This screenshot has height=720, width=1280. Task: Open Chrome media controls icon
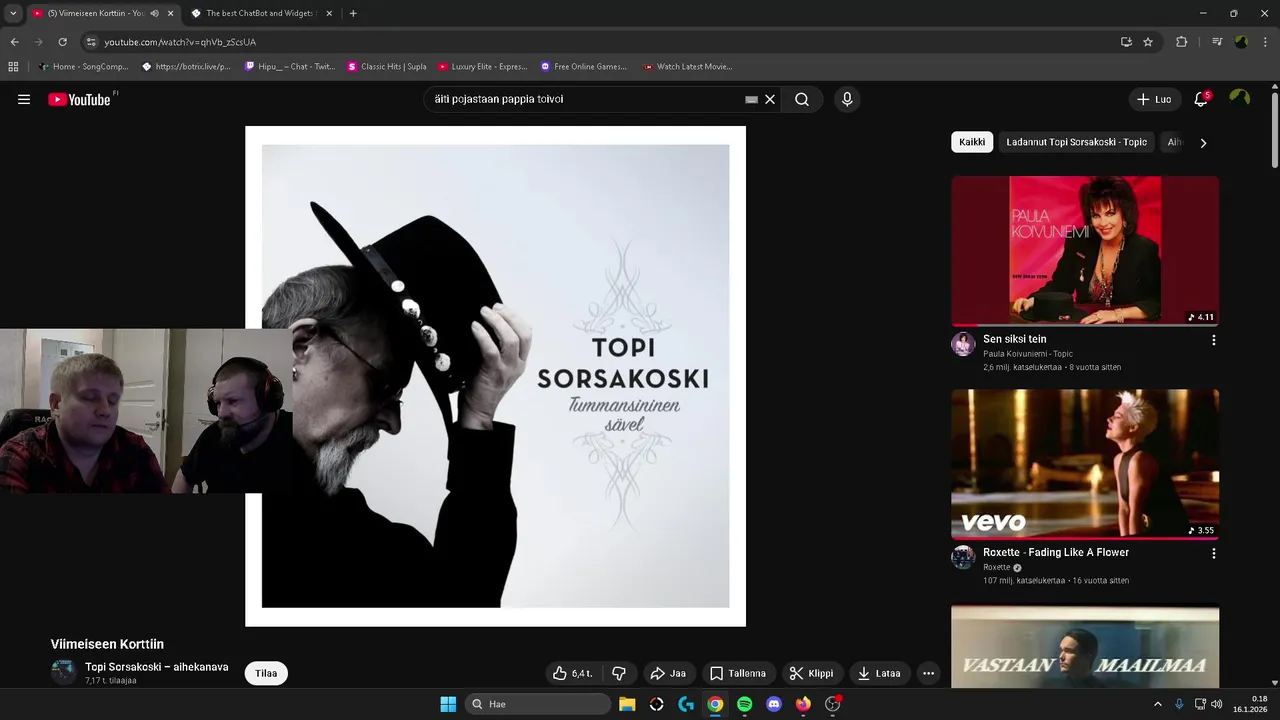coord(1217,42)
